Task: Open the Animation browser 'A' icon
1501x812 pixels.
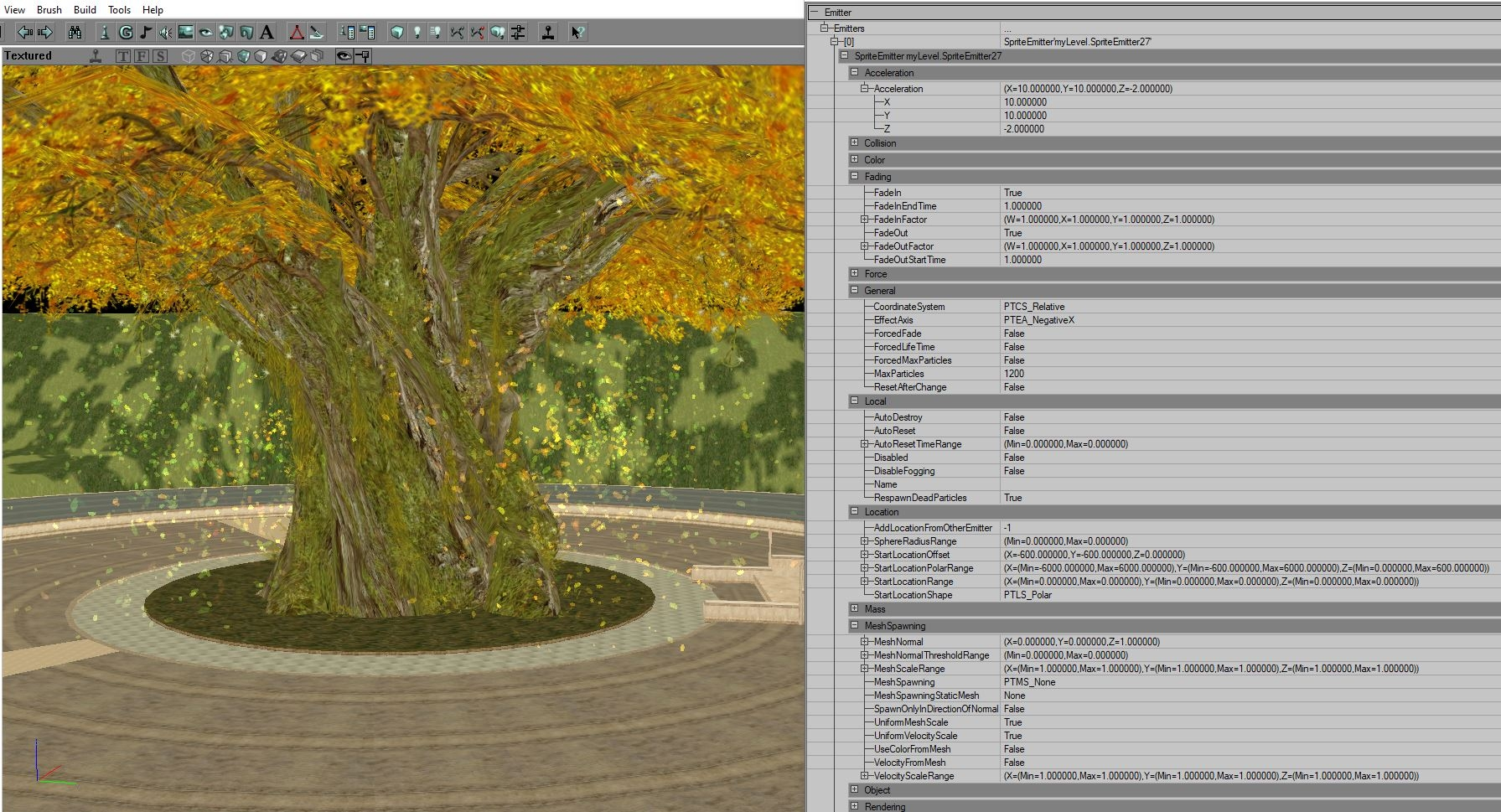Action: pos(267,33)
